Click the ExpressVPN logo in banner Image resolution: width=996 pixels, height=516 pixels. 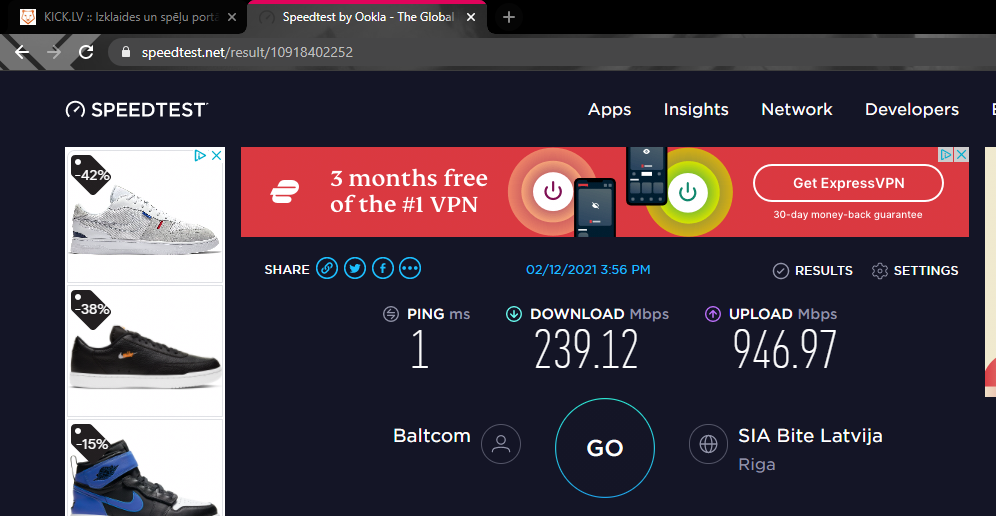[x=285, y=191]
